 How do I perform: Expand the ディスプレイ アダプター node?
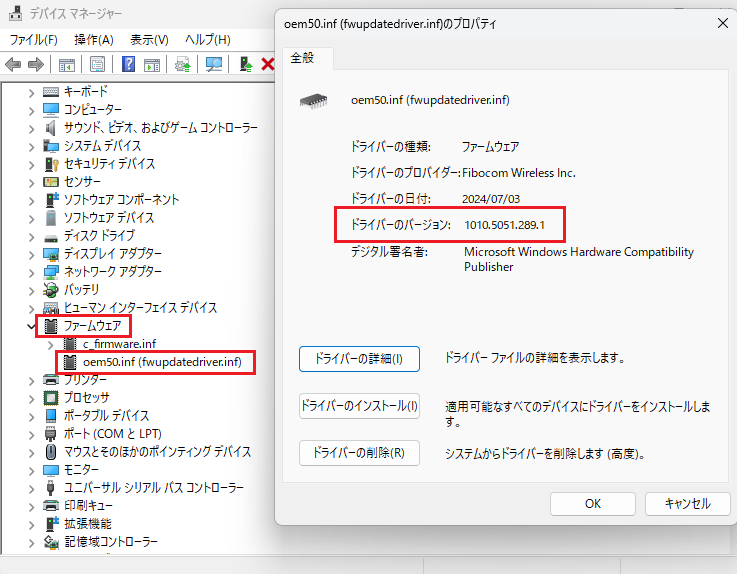point(31,255)
